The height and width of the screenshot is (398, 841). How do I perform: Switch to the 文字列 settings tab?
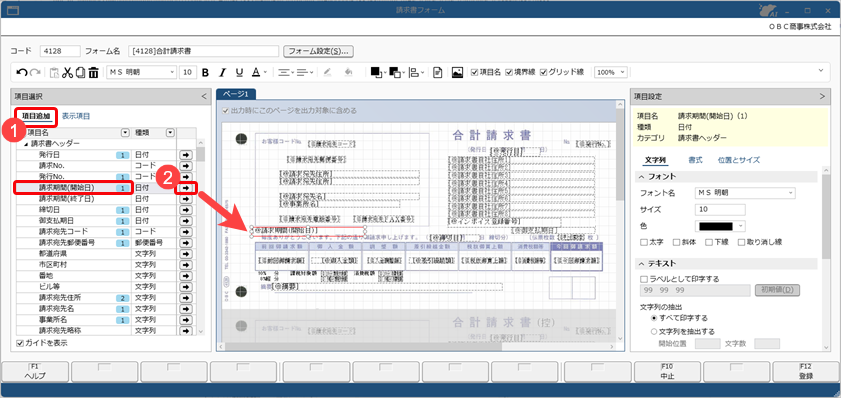pyautogui.click(x=655, y=160)
